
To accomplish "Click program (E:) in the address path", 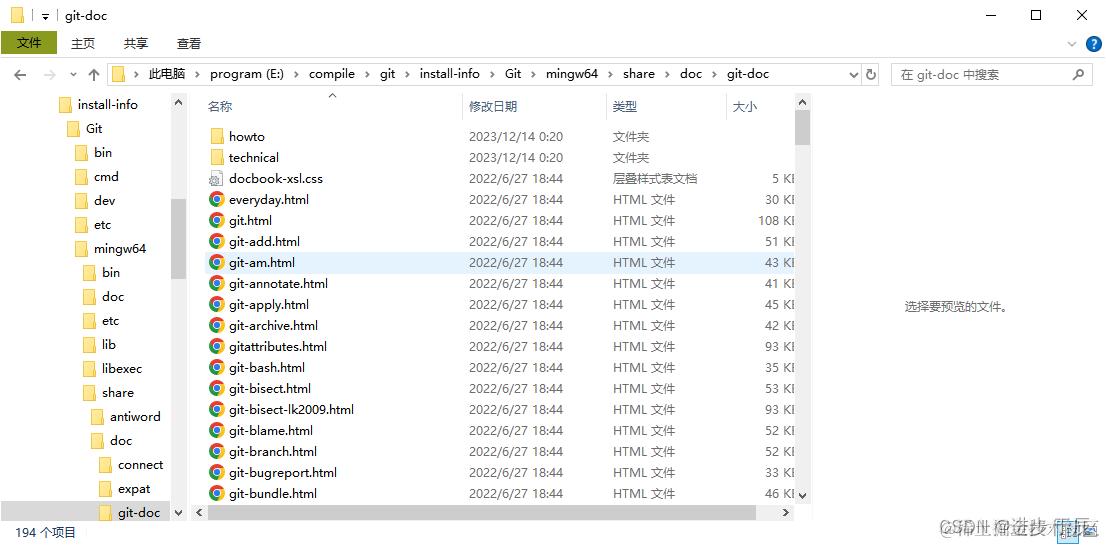I will tap(247, 74).
